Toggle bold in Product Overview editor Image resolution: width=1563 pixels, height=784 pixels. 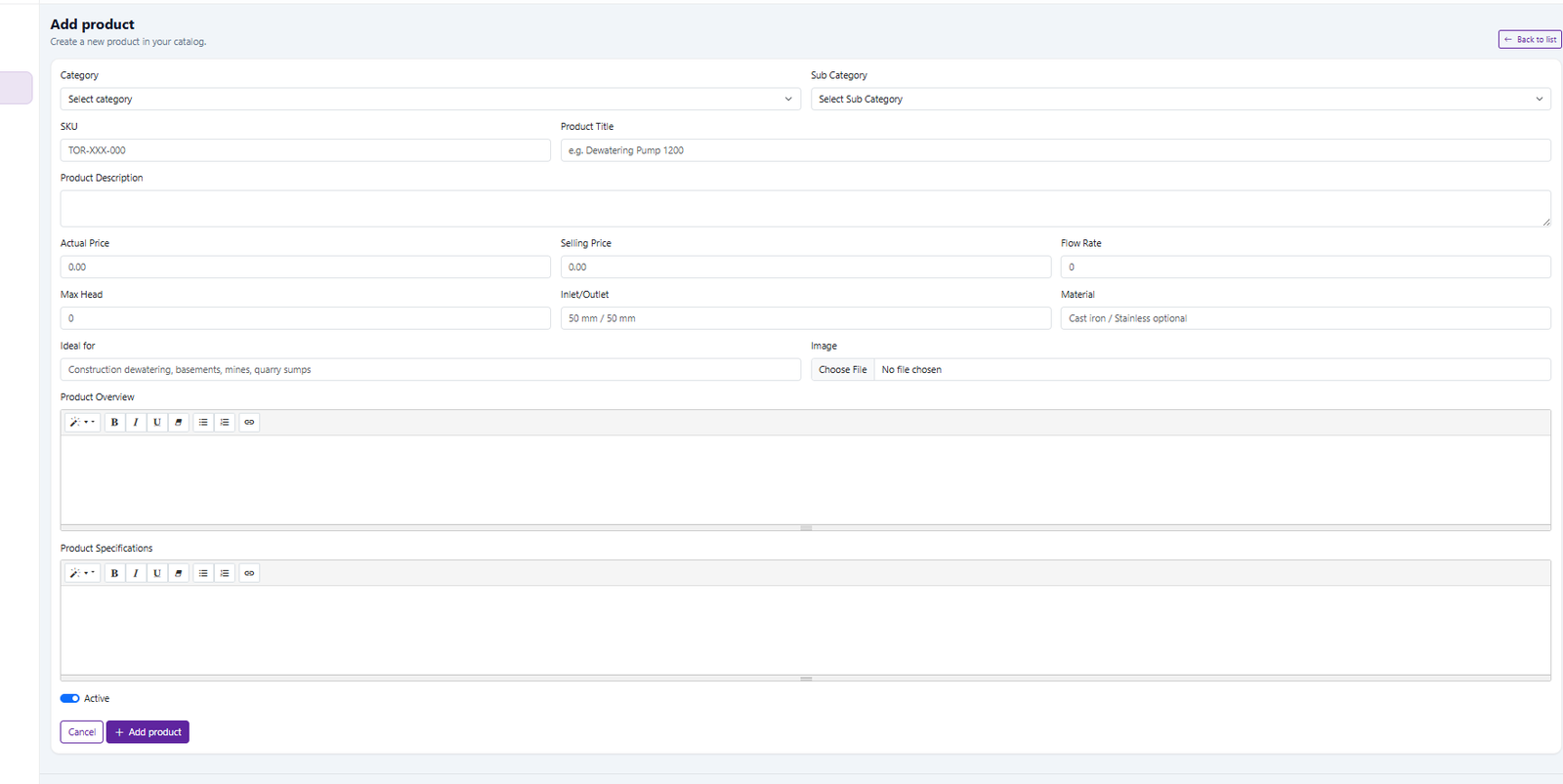tap(114, 423)
